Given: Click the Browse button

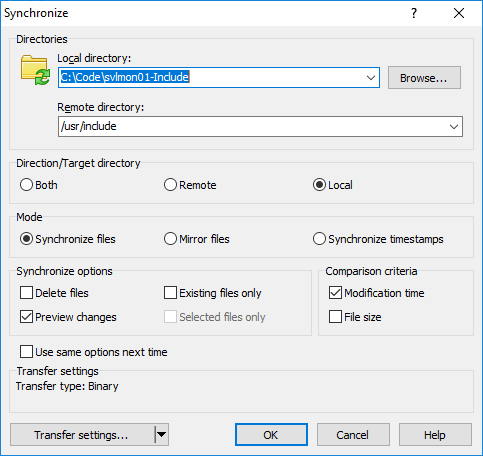Looking at the screenshot, I should point(424,78).
